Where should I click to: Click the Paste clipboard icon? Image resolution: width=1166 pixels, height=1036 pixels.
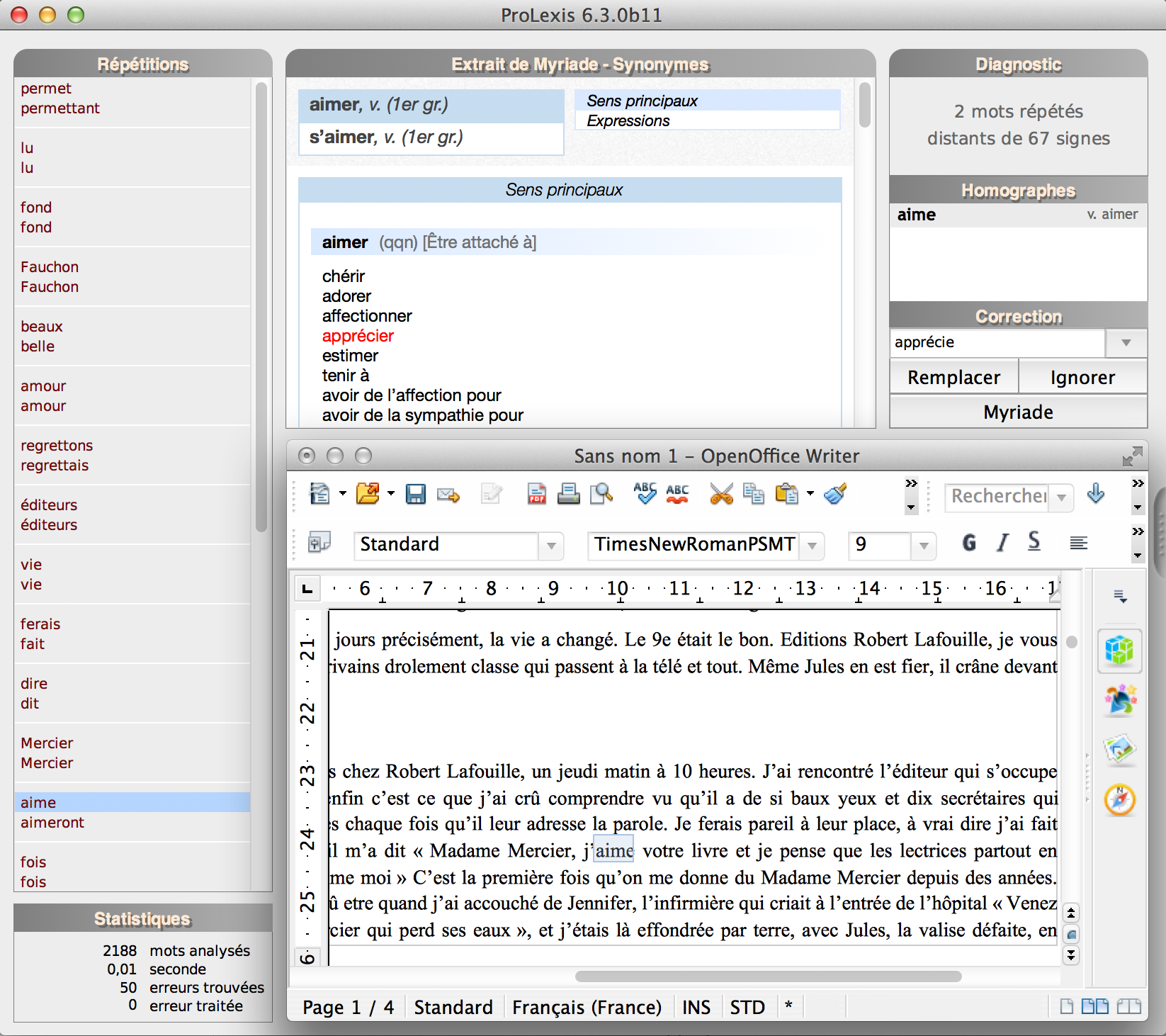coord(786,493)
